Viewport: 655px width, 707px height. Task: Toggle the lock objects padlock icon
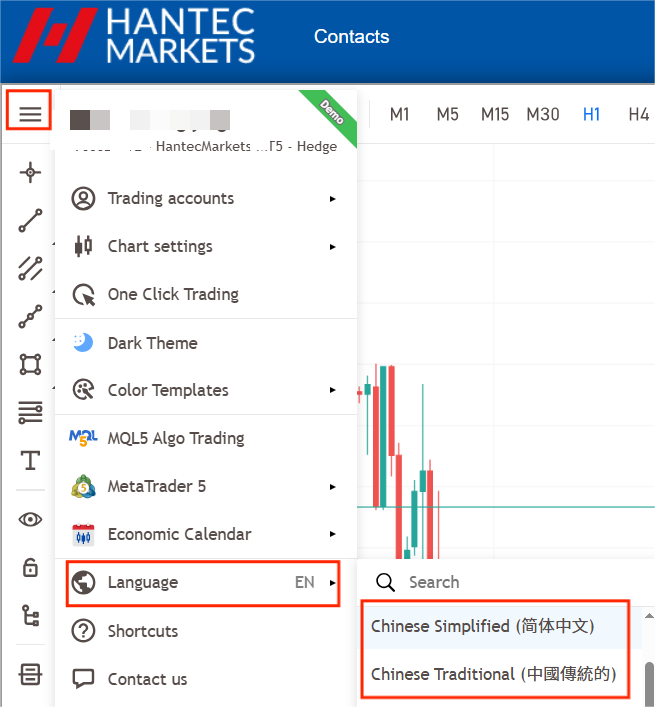(x=30, y=567)
